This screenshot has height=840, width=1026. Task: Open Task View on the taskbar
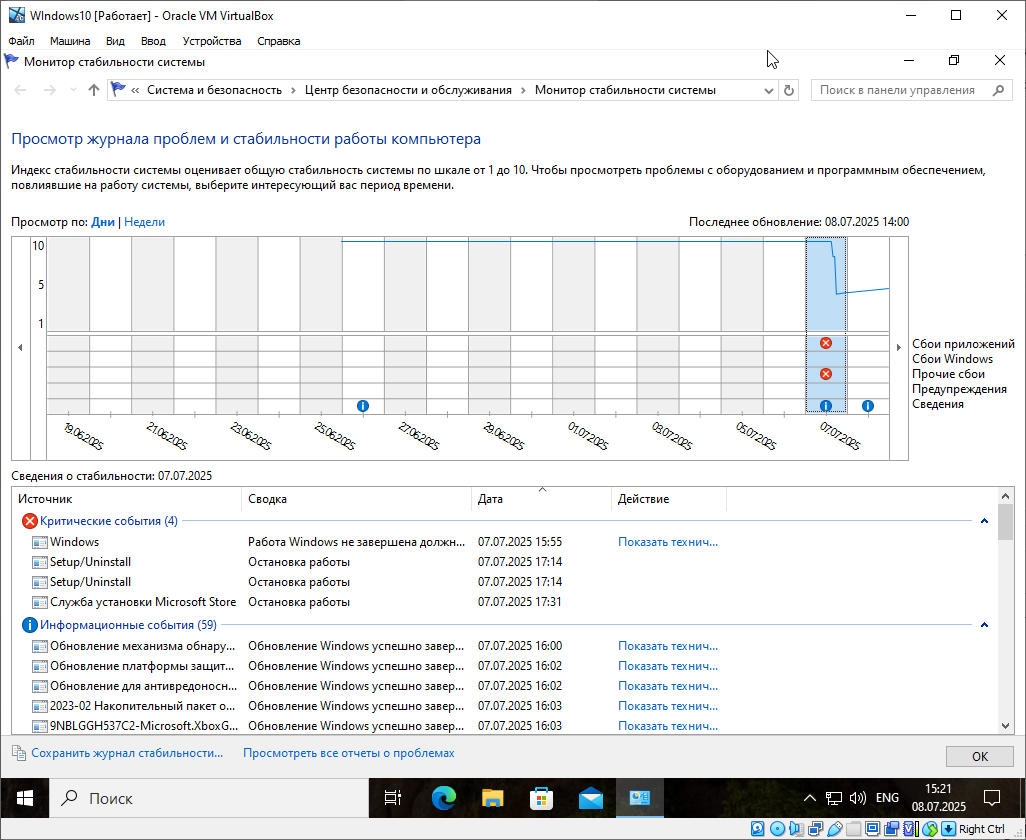click(x=393, y=798)
